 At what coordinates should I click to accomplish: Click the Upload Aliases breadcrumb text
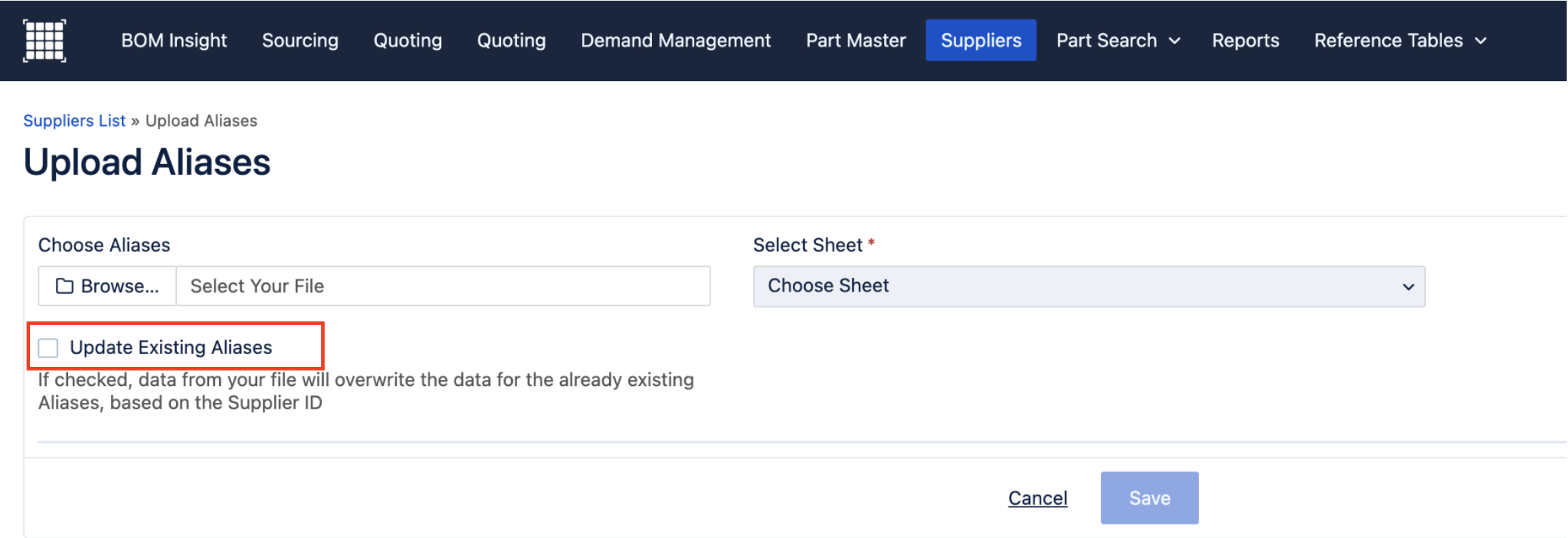point(201,121)
